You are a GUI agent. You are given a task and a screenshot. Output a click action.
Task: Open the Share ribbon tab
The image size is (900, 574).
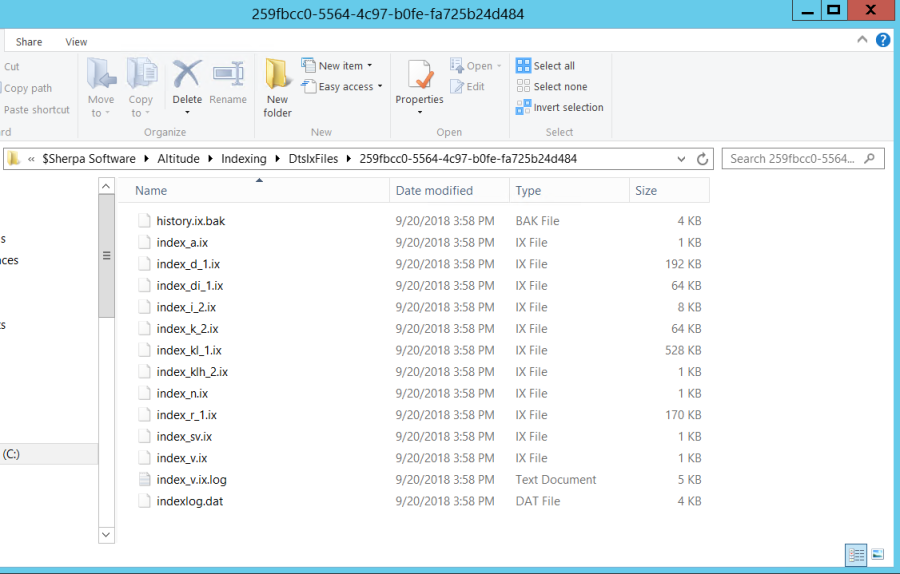tap(29, 42)
